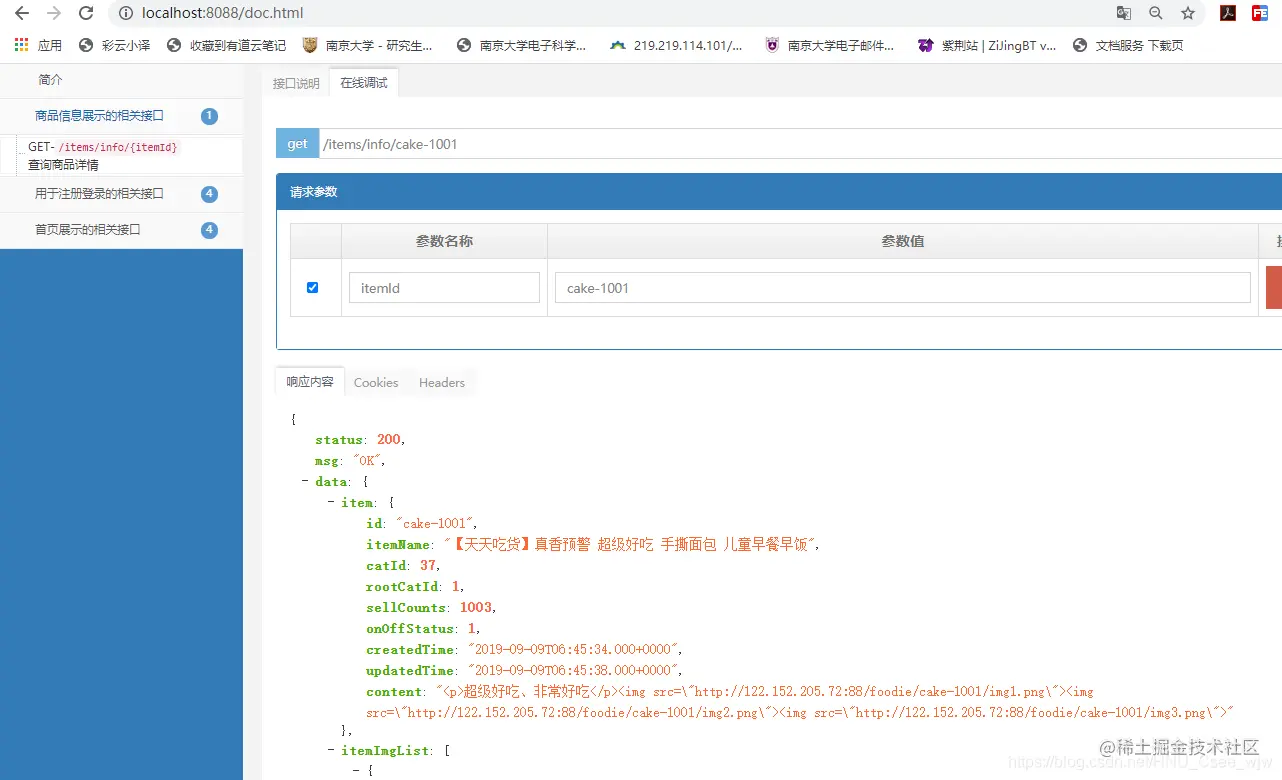Select the 查询商品详情 endpoint in the sidebar

(120, 155)
